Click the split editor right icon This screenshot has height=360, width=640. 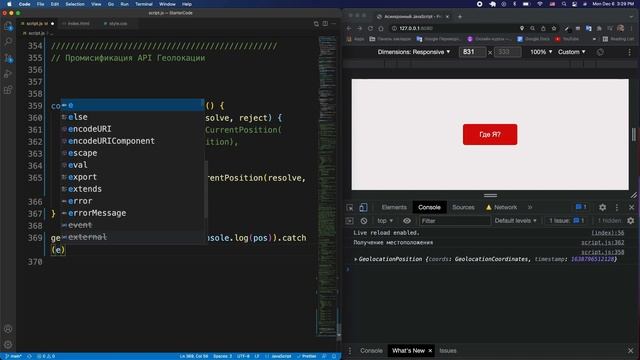(x=325, y=24)
